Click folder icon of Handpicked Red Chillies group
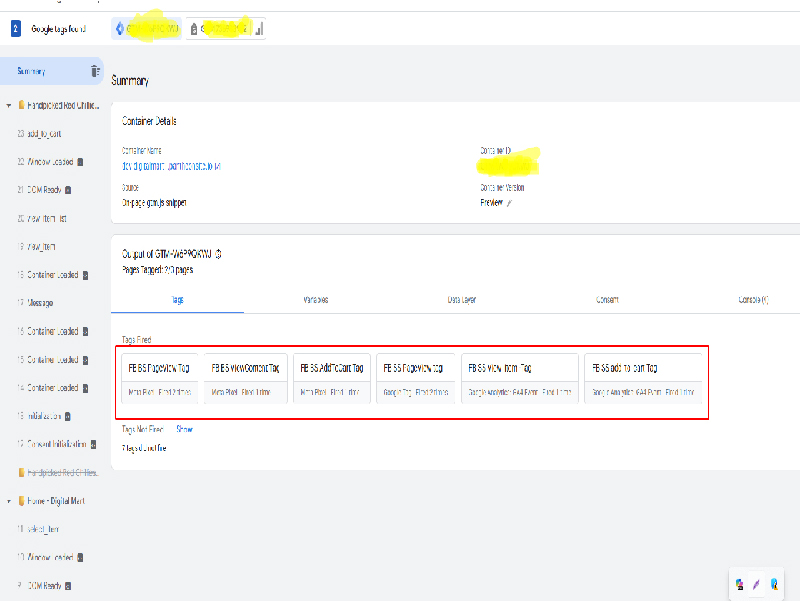This screenshot has height=601, width=800. [21, 105]
